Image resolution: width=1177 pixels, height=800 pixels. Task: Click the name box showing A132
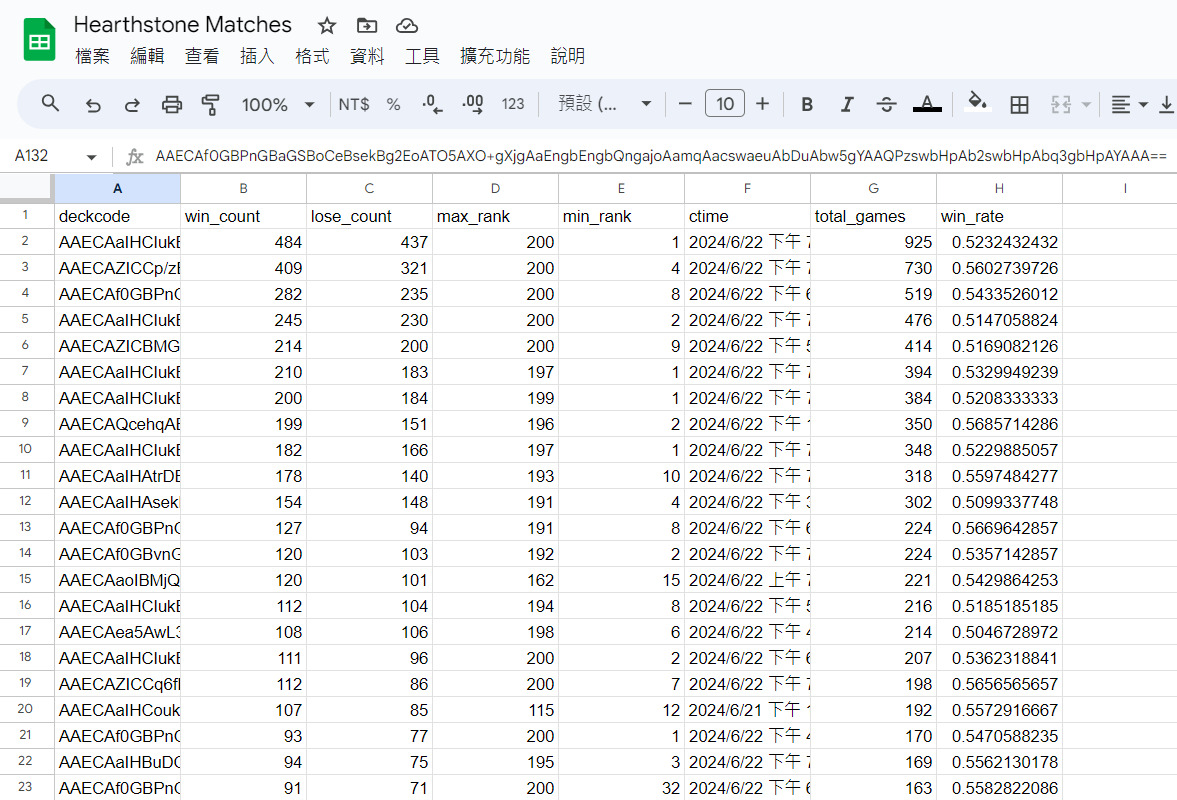click(32, 156)
